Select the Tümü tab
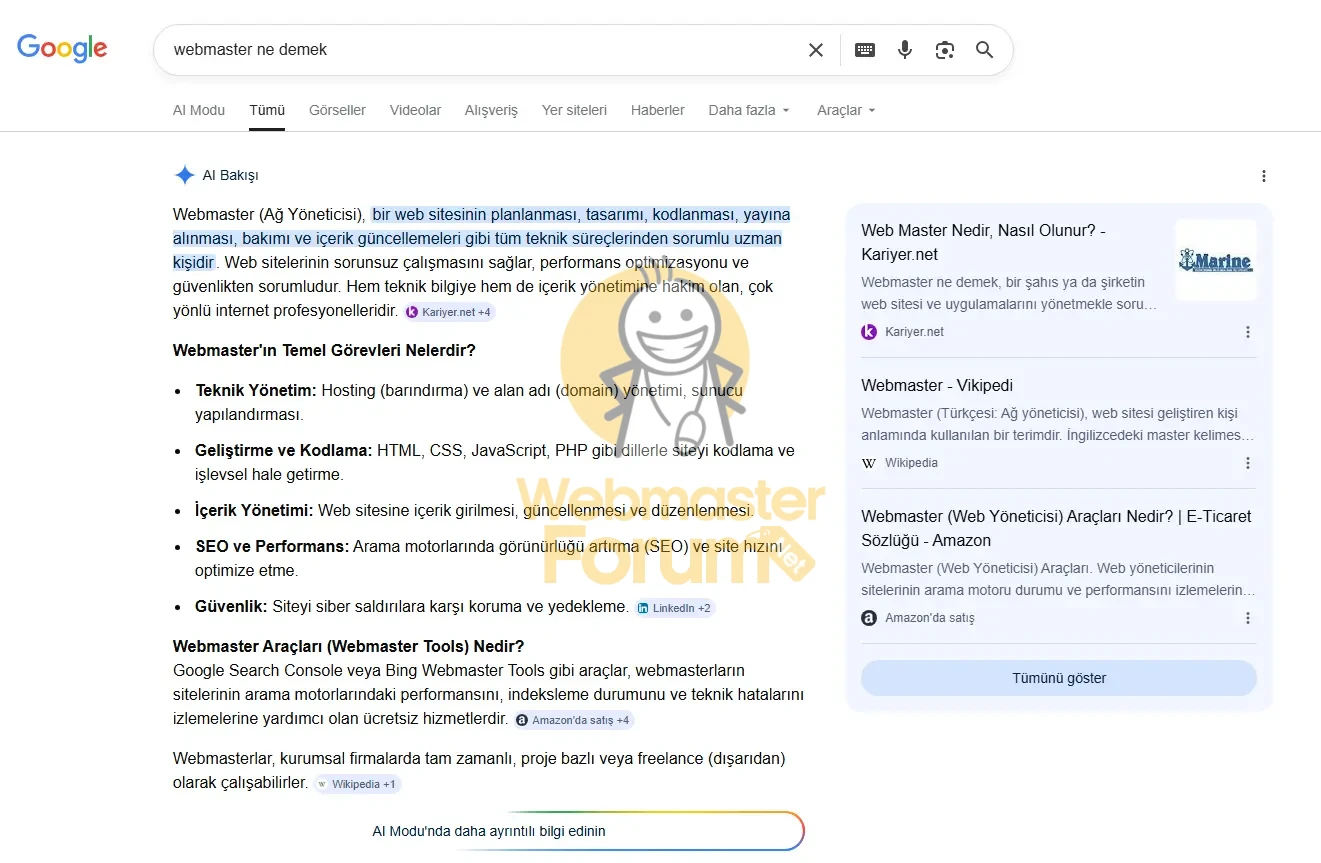 pos(267,110)
